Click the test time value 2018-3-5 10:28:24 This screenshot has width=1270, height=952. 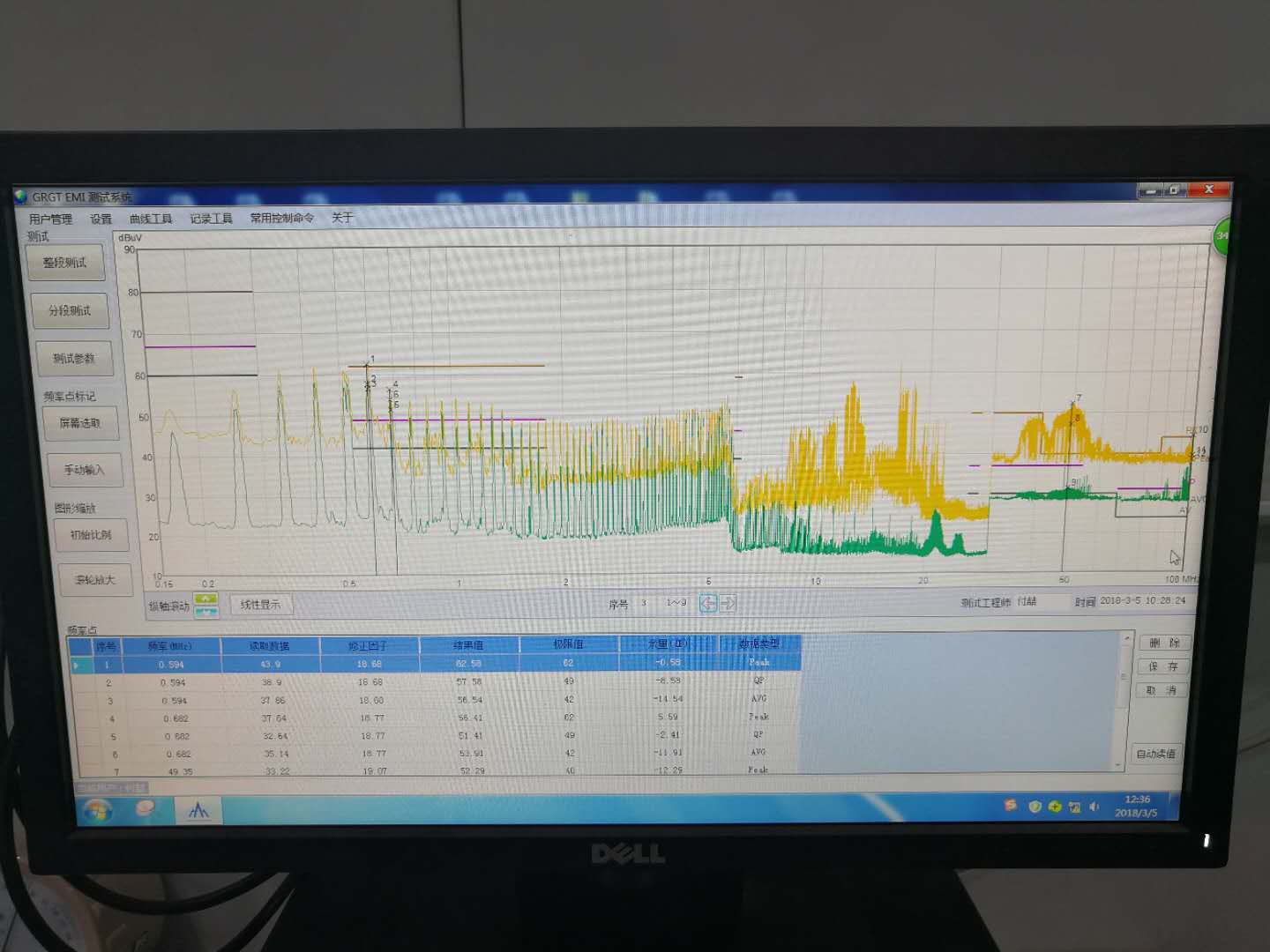click(1143, 600)
